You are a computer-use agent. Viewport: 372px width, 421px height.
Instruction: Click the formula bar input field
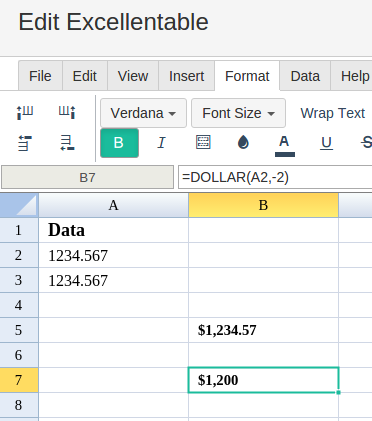click(x=275, y=177)
